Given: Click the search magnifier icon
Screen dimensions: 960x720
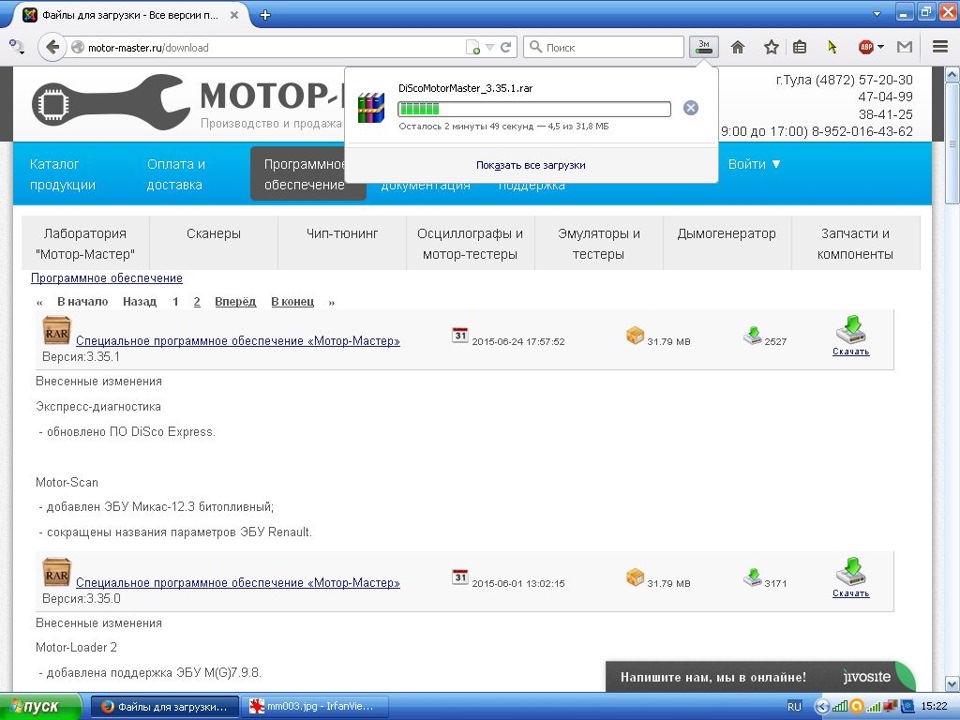Looking at the screenshot, I should tap(535, 47).
